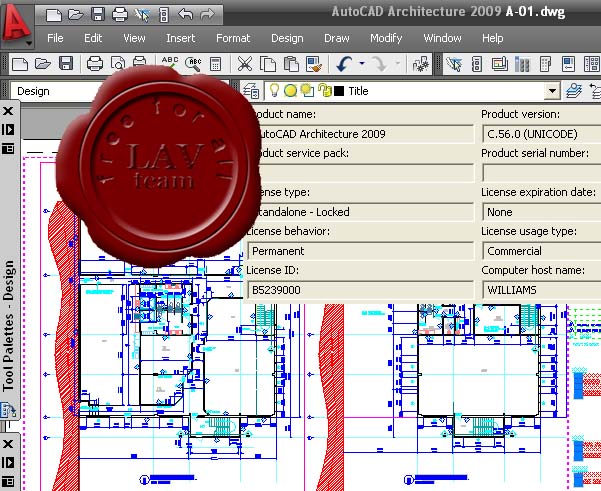The width and height of the screenshot is (601, 491).
Task: Open the Format menu
Action: click(x=233, y=38)
